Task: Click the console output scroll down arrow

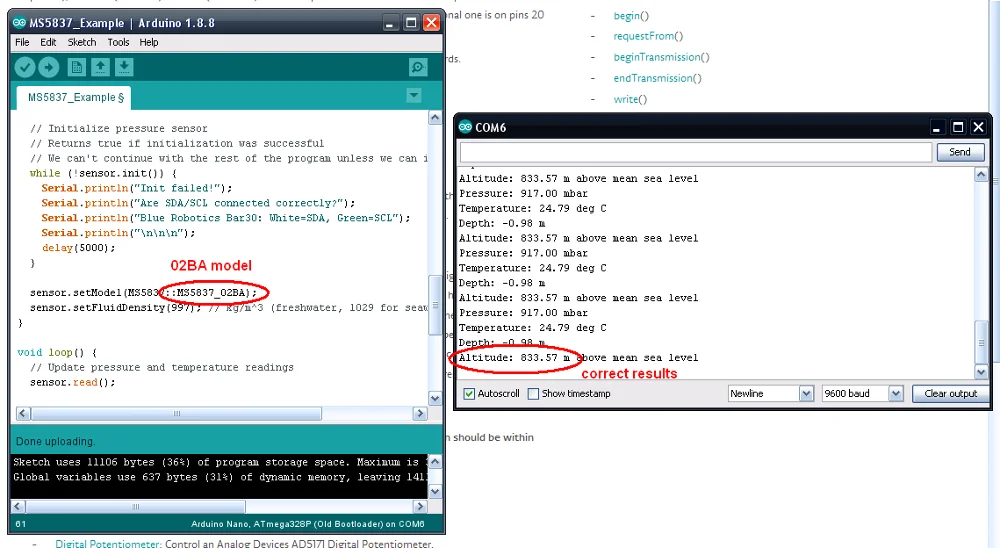Action: [x=435, y=491]
